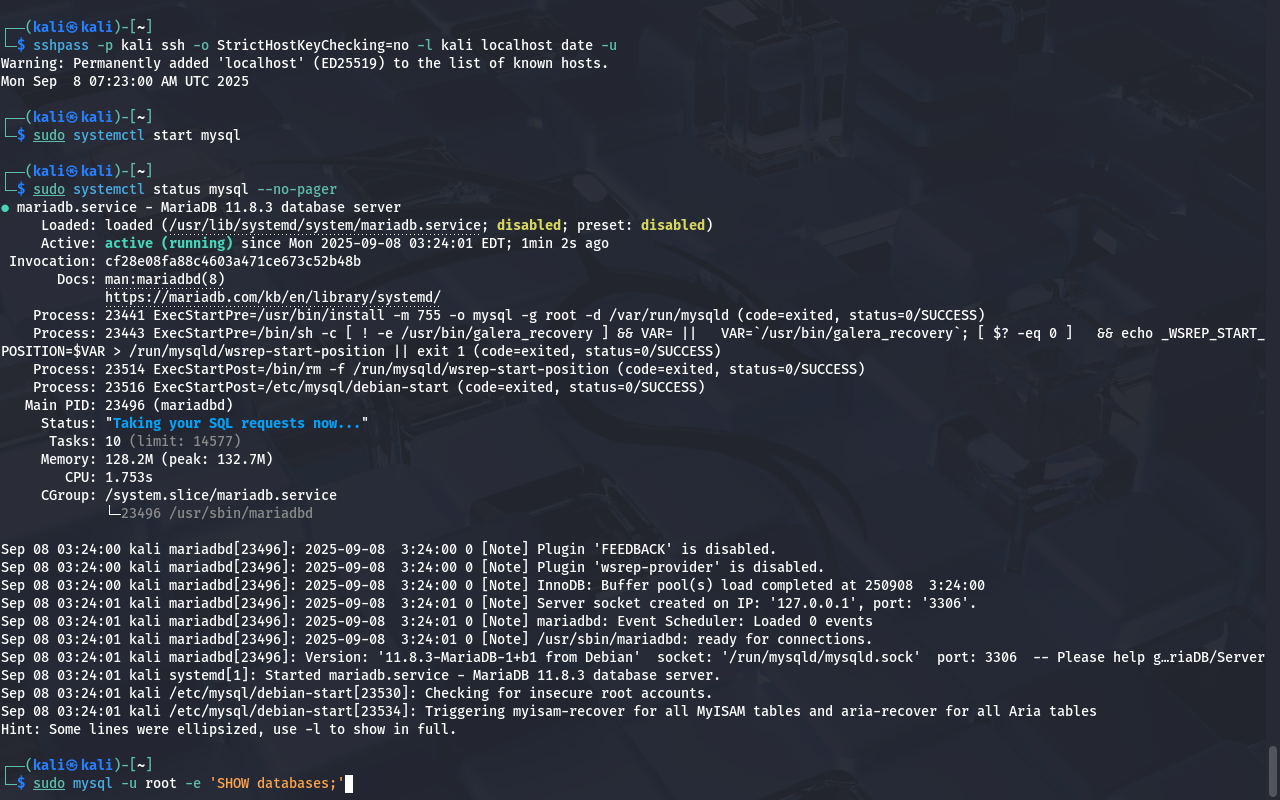The width and height of the screenshot is (1280, 800).
Task: Click the sshpass command word
Action: 61,45
